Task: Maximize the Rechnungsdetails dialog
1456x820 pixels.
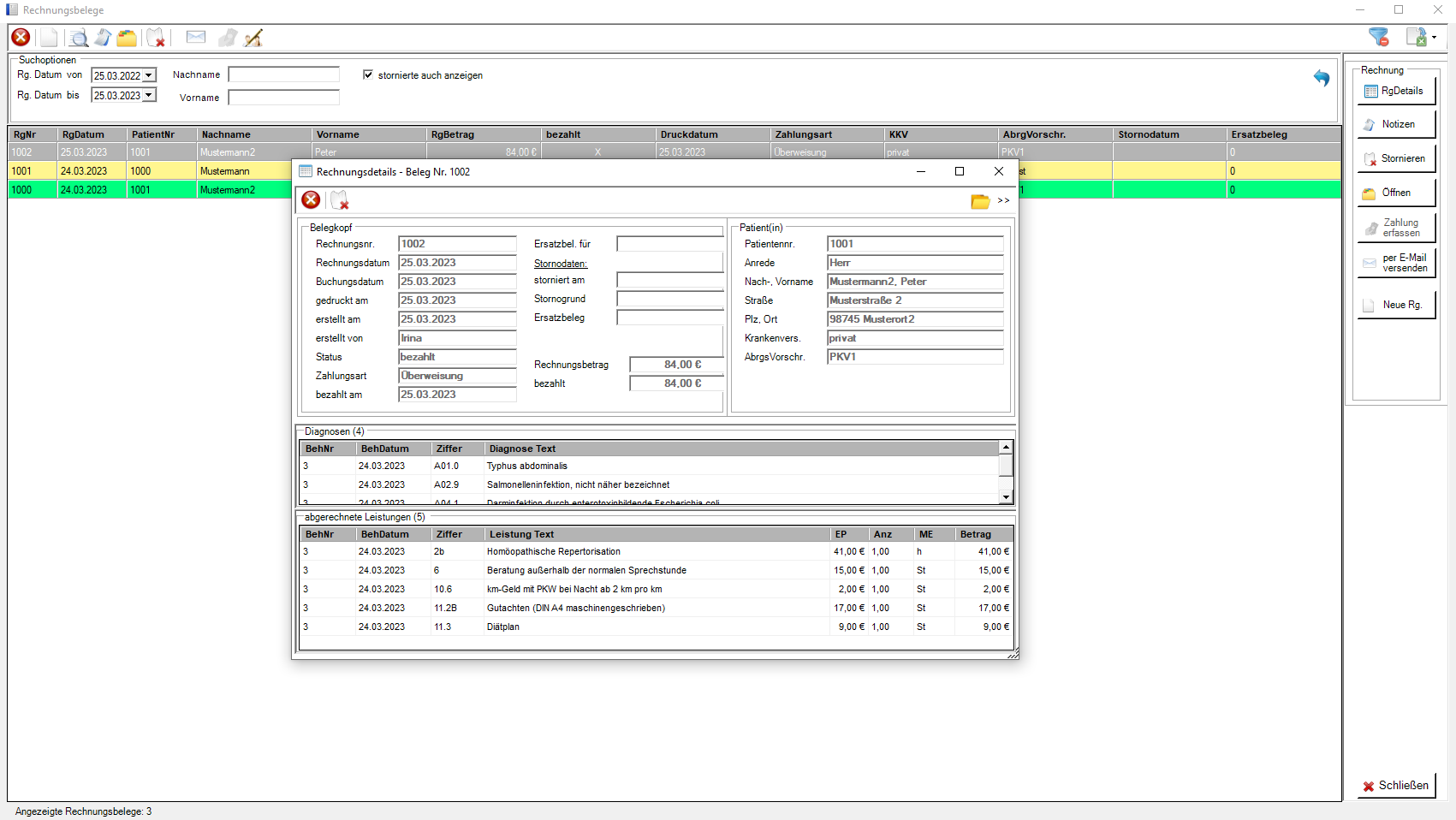Action: (x=960, y=171)
